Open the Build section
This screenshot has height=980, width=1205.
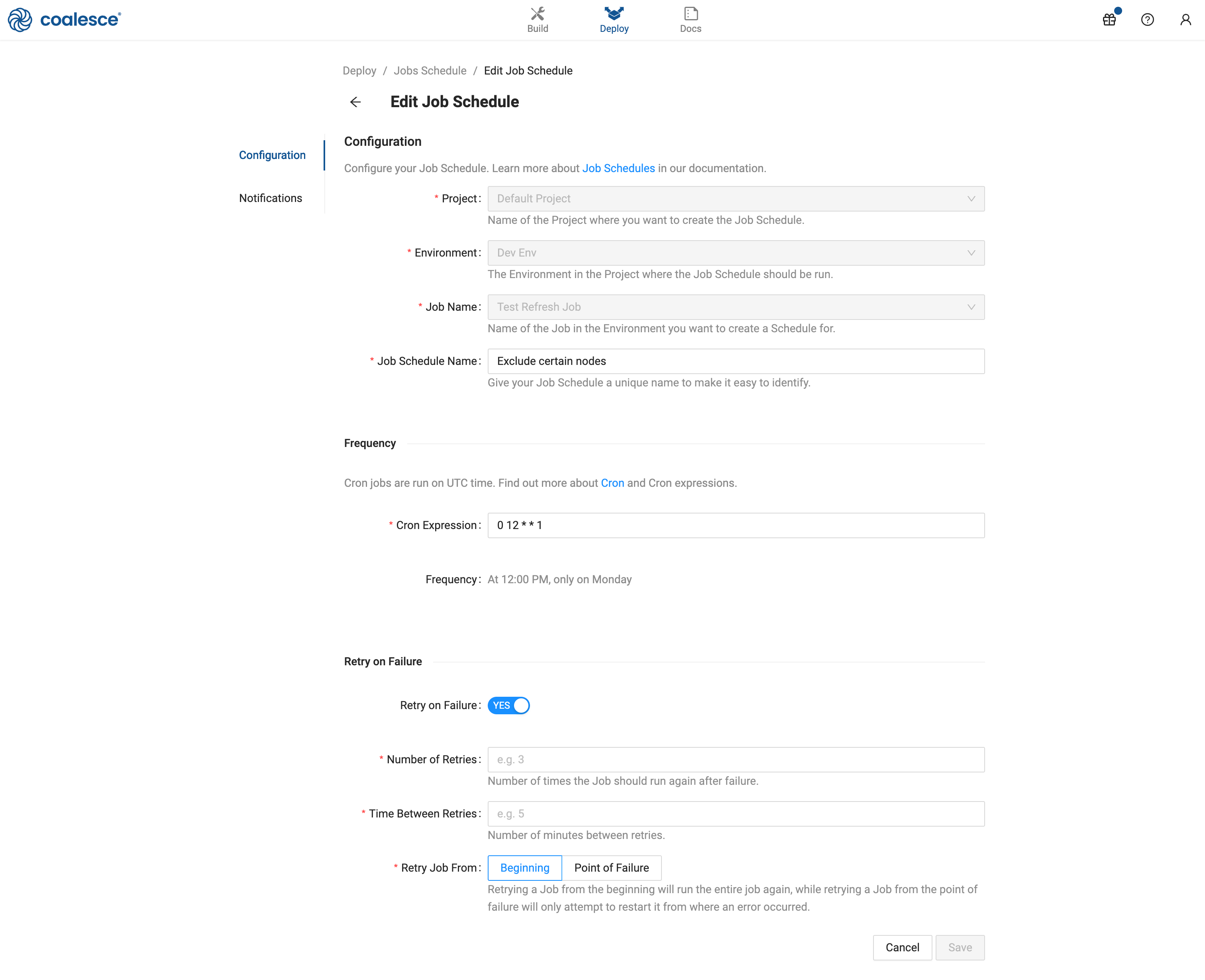point(538,20)
